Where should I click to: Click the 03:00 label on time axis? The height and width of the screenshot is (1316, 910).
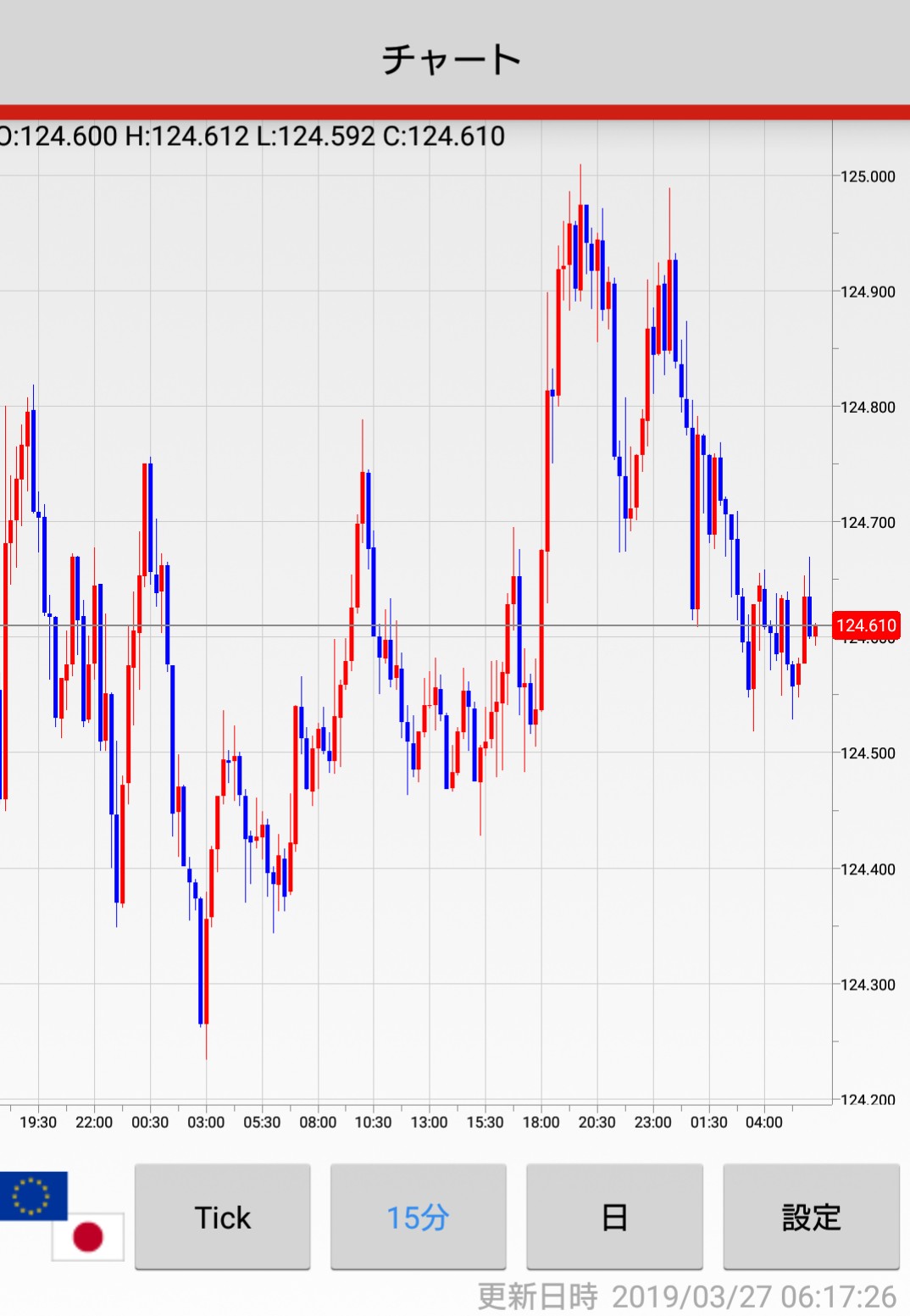coord(206,1122)
